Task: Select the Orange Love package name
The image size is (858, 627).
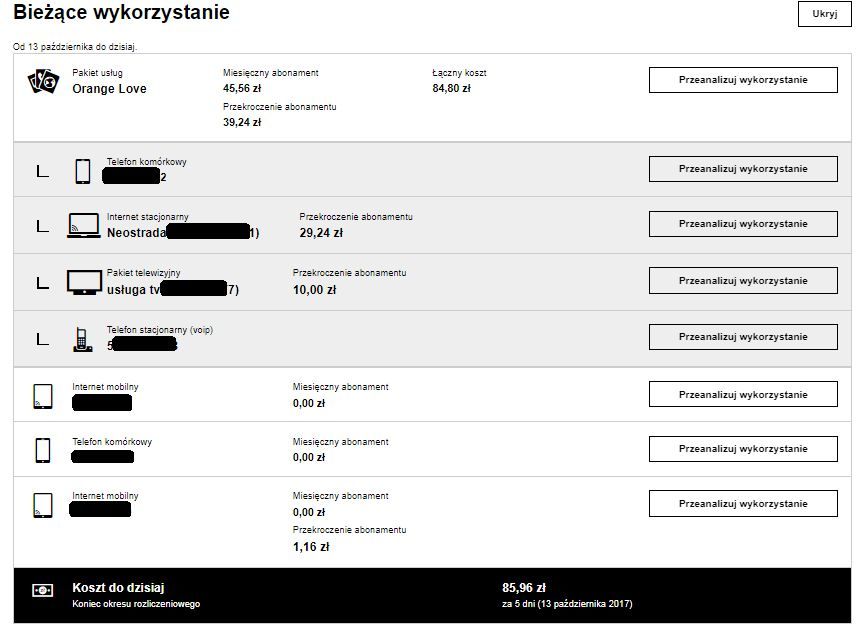Action: [109, 89]
